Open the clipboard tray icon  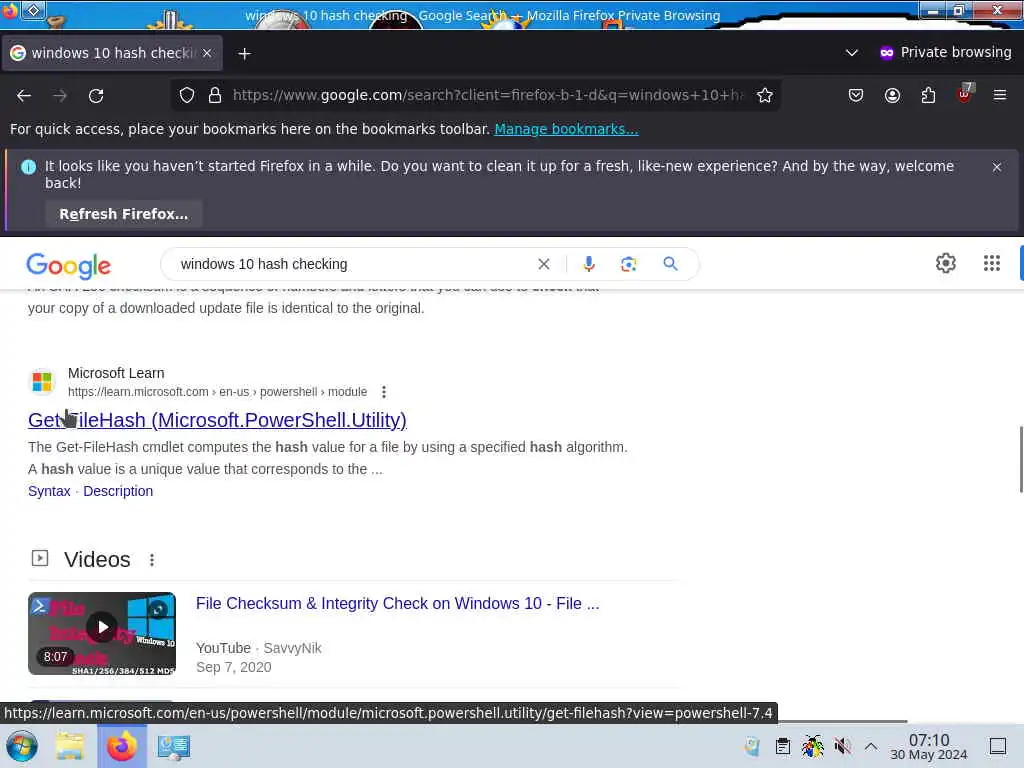[x=783, y=746]
